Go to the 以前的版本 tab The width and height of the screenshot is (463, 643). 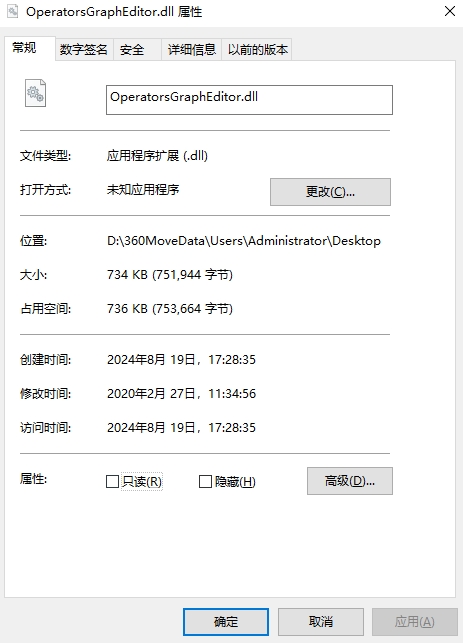tap(257, 50)
